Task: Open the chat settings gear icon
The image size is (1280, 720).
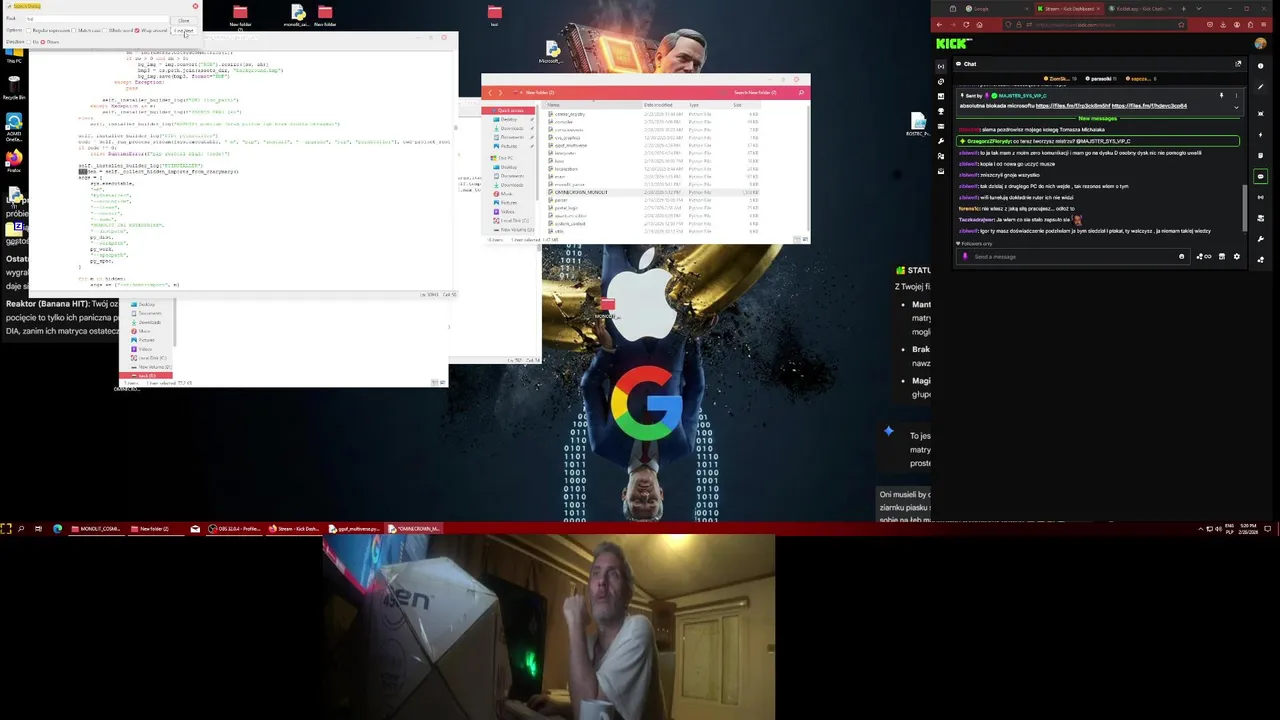Action: [x=1237, y=257]
